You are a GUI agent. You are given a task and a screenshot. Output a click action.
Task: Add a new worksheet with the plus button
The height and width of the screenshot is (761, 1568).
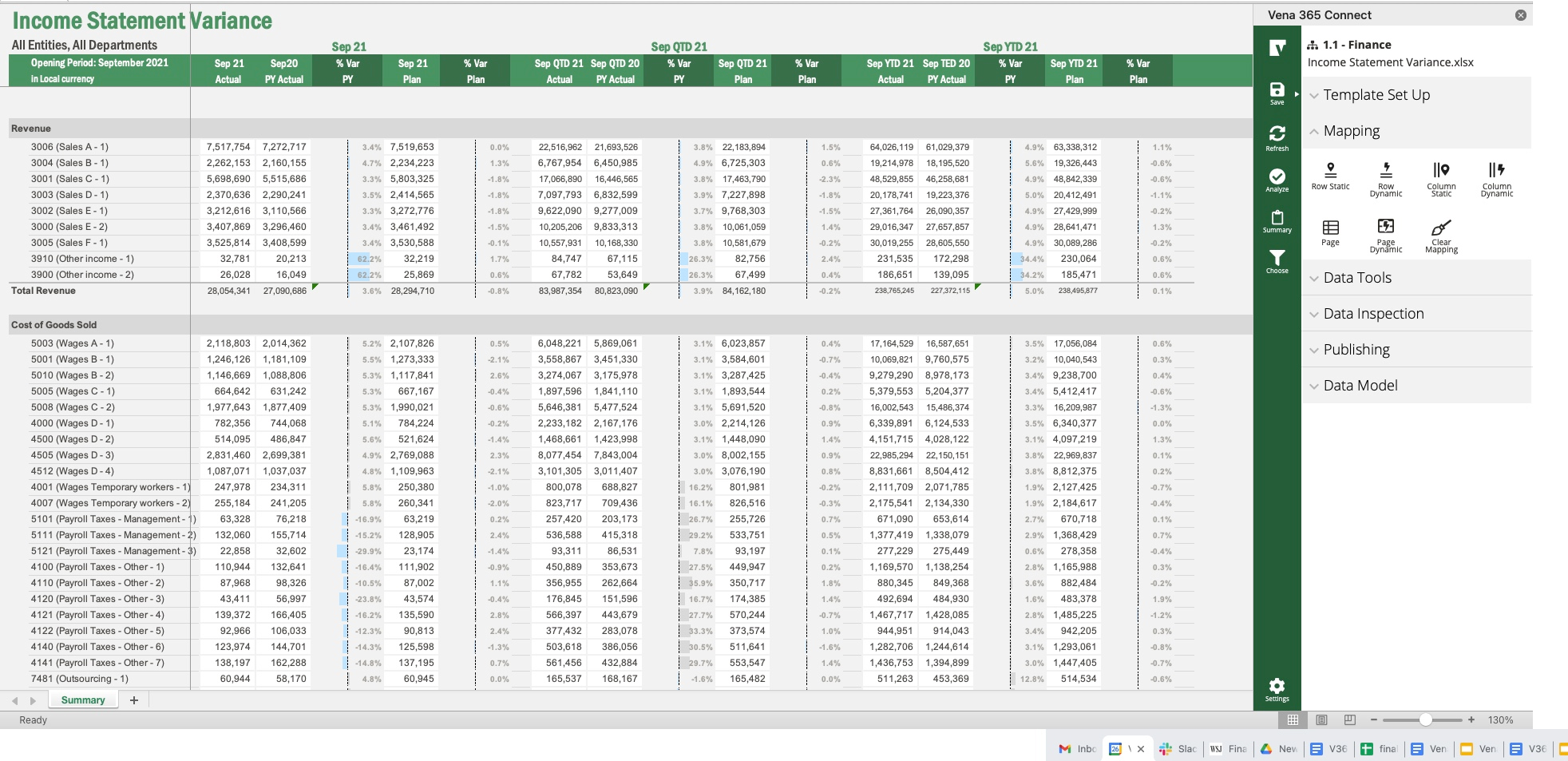[133, 700]
